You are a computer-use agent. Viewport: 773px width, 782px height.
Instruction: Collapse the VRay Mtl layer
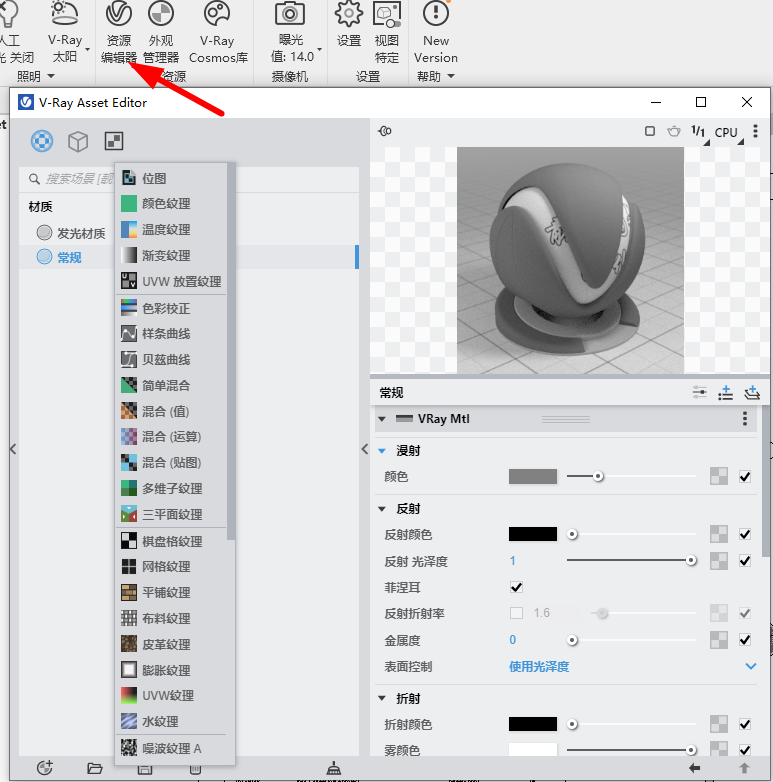pos(382,419)
